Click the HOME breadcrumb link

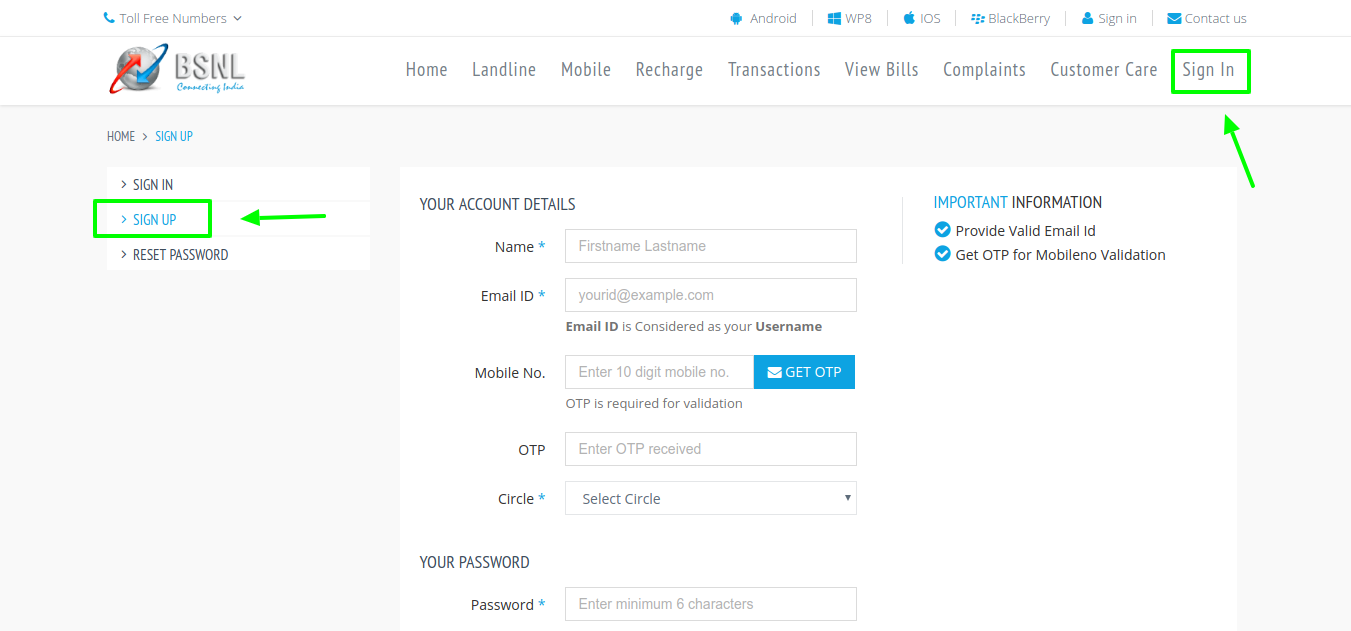[x=120, y=136]
